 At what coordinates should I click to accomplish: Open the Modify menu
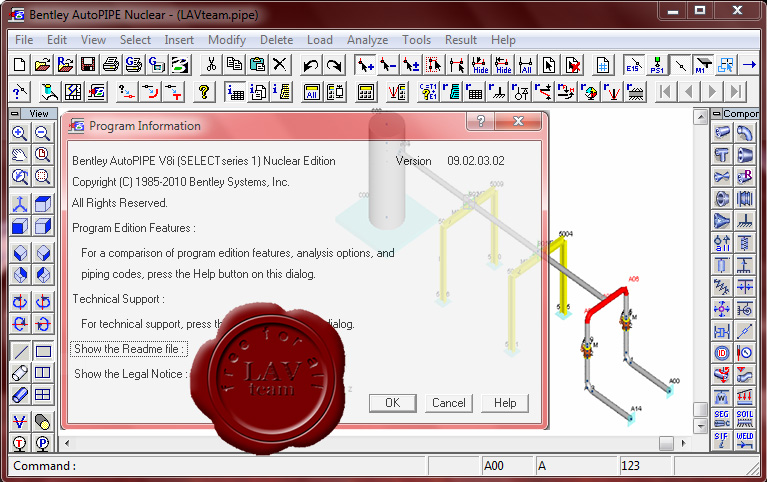227,40
